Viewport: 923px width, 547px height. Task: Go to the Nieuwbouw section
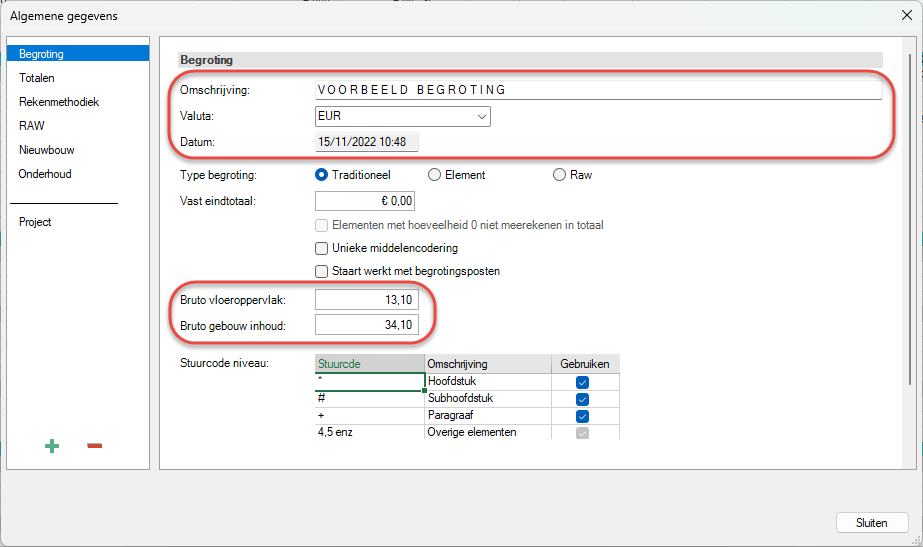[x=46, y=150]
